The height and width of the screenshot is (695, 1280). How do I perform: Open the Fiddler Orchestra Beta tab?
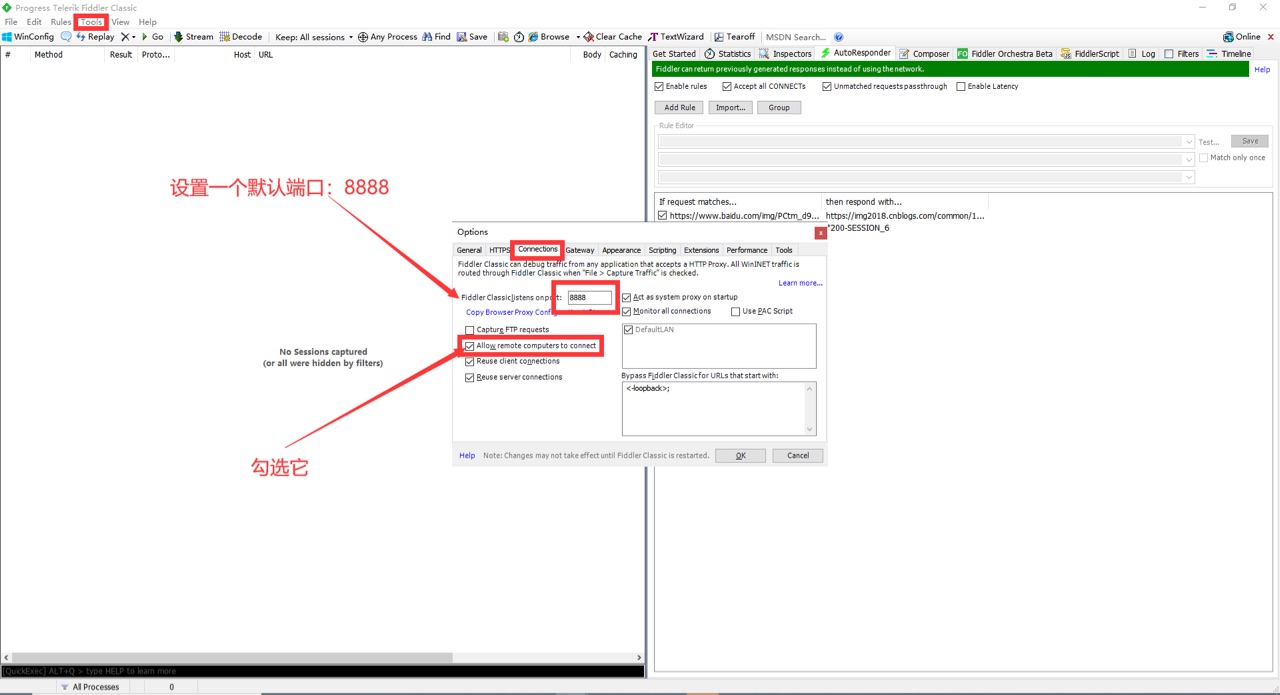1005,54
